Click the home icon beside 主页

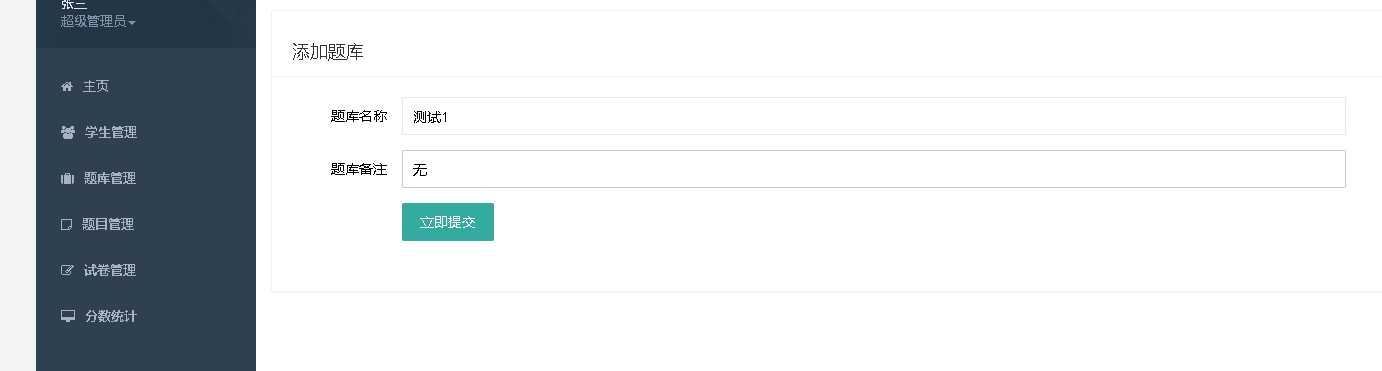[67, 87]
